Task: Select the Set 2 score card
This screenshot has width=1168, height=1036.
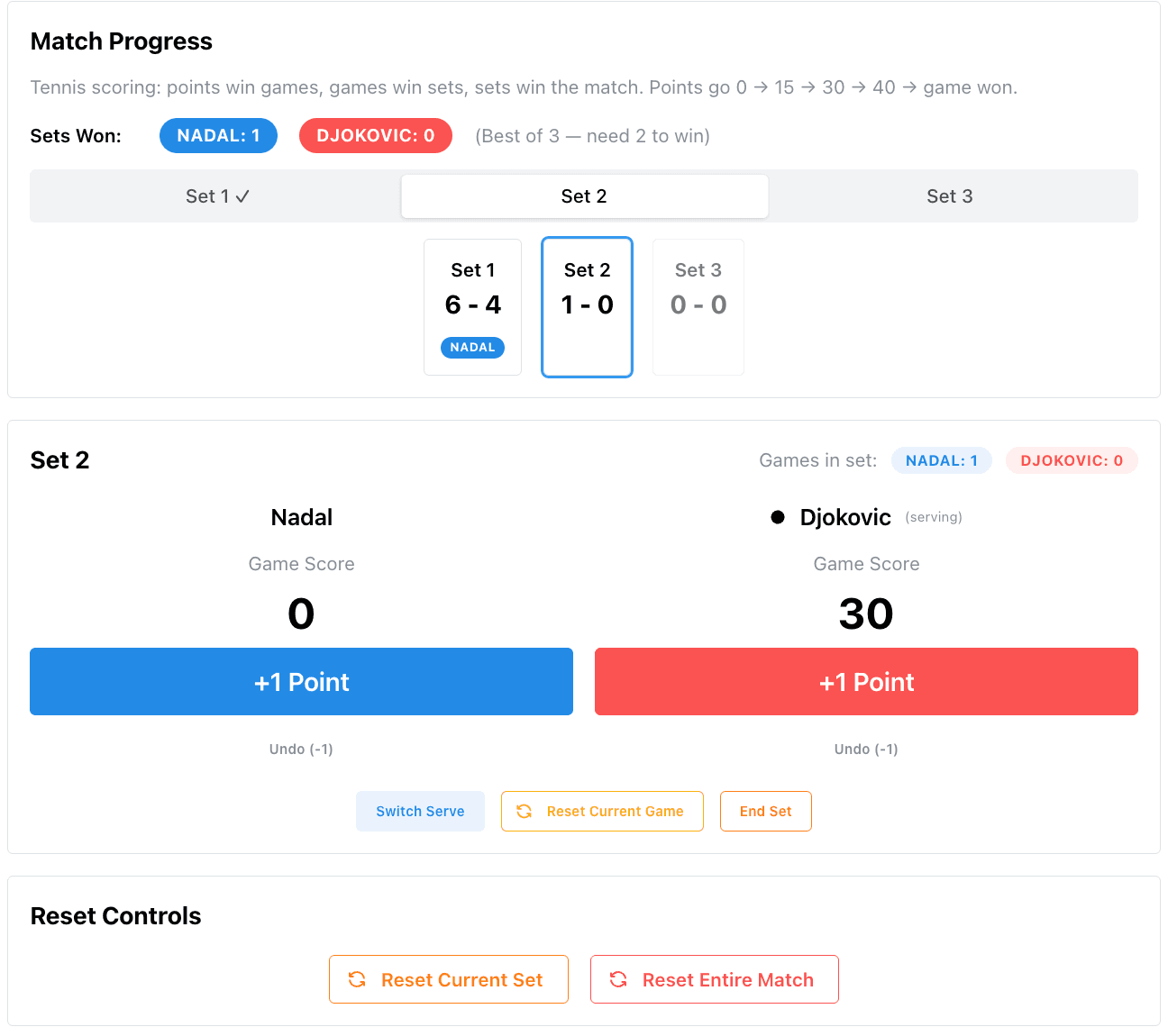Action: (x=587, y=306)
